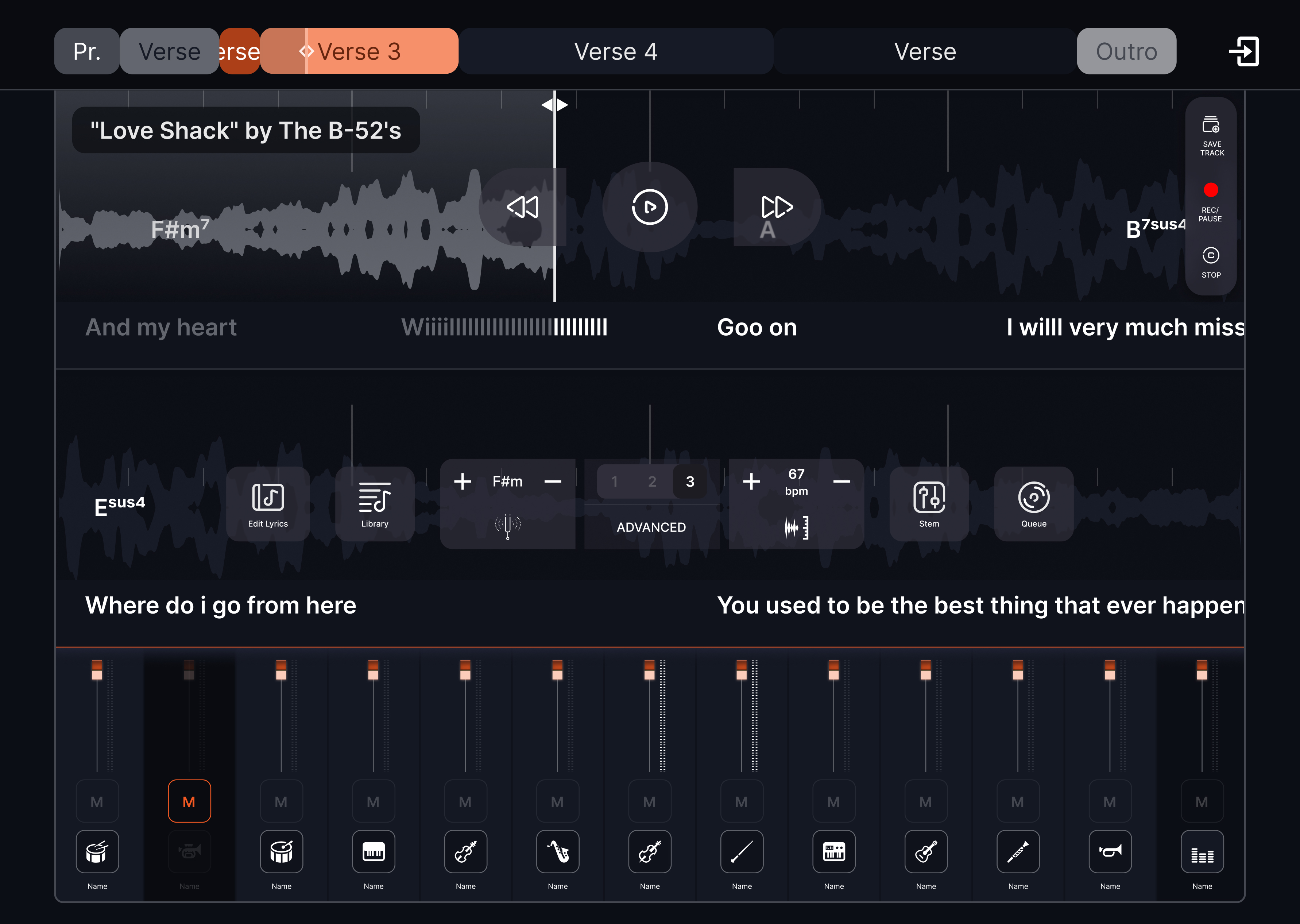Mute the saxophone channel
This screenshot has width=1300, height=924.
pyautogui.click(x=558, y=801)
